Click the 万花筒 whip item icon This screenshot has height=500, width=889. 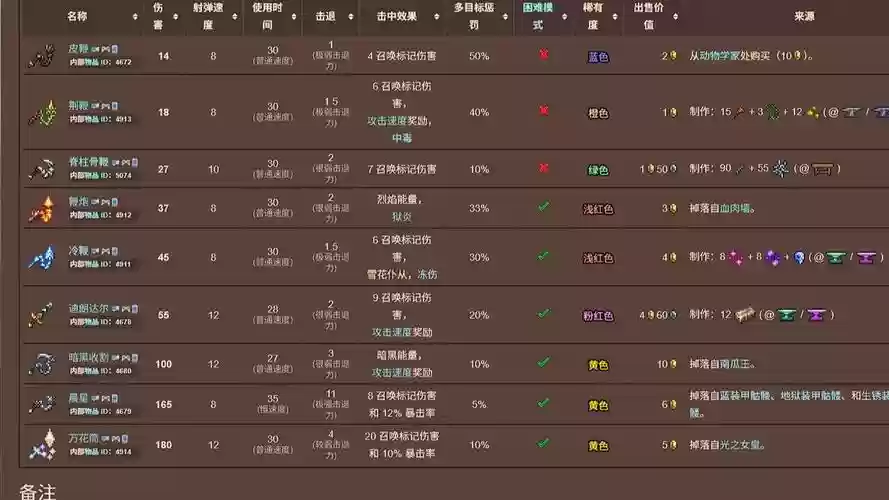coord(43,445)
